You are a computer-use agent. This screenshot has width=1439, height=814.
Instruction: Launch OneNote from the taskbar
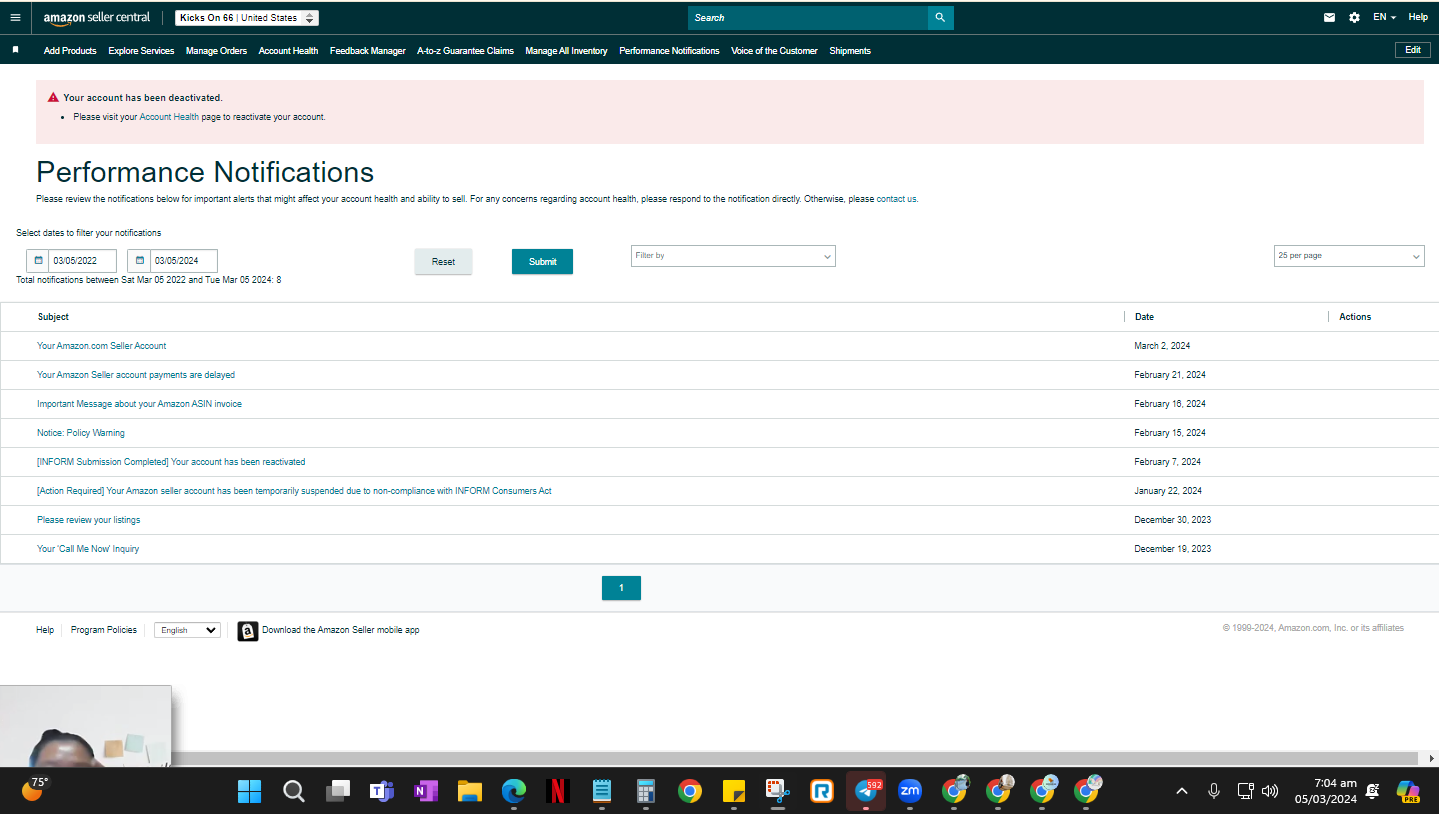coord(425,792)
